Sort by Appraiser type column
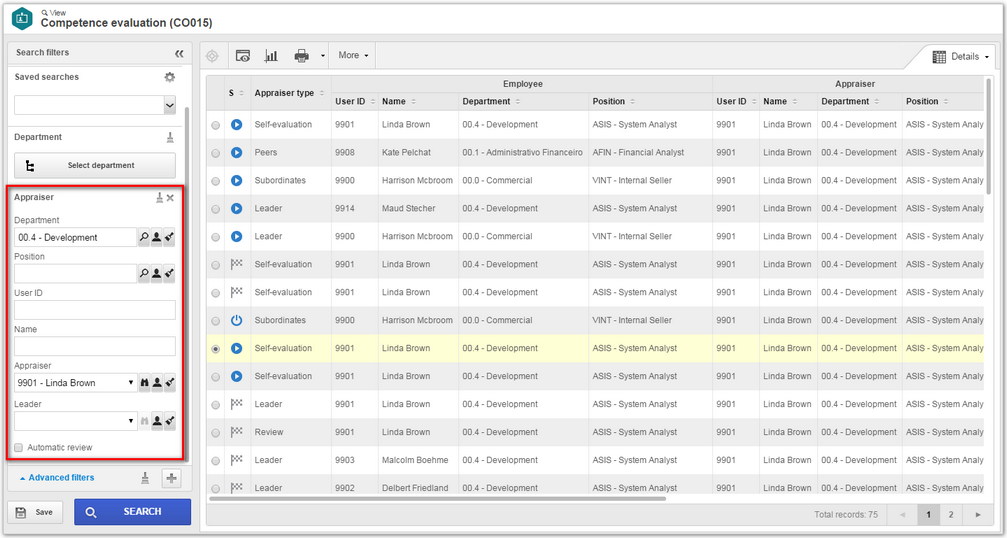Viewport: 1007px width, 538px height. coord(289,93)
